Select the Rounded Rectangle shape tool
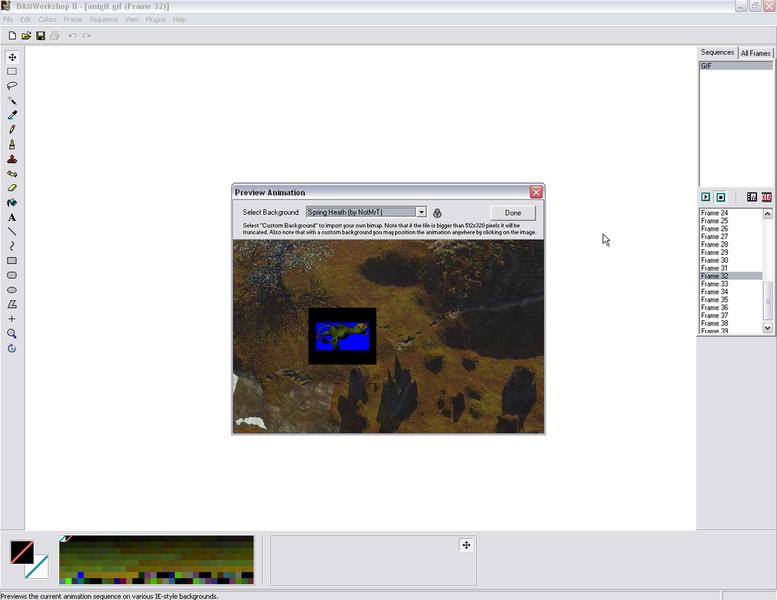777x600 pixels. 12,275
